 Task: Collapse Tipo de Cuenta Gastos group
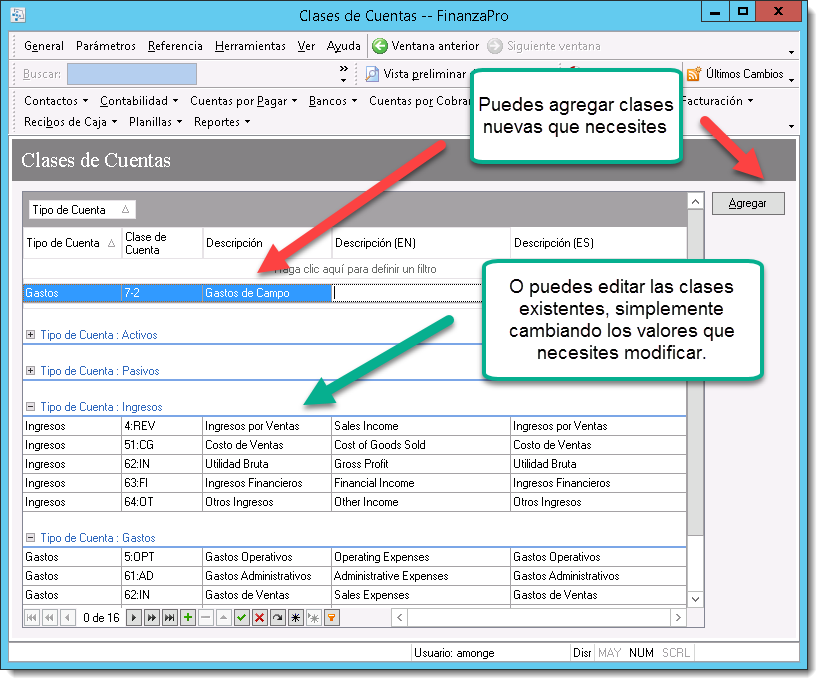click(x=30, y=538)
